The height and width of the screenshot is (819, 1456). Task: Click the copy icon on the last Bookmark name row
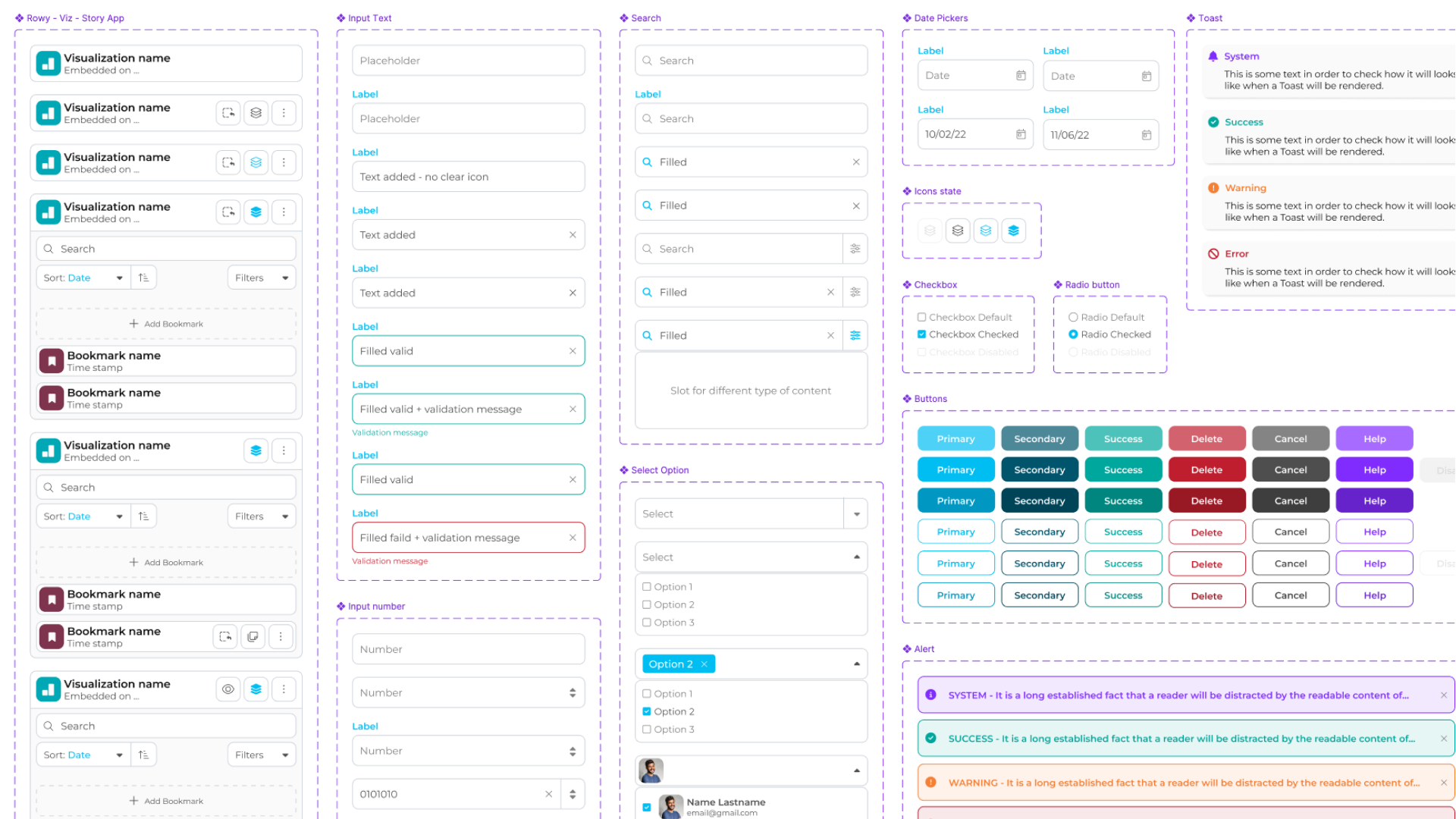tap(253, 636)
